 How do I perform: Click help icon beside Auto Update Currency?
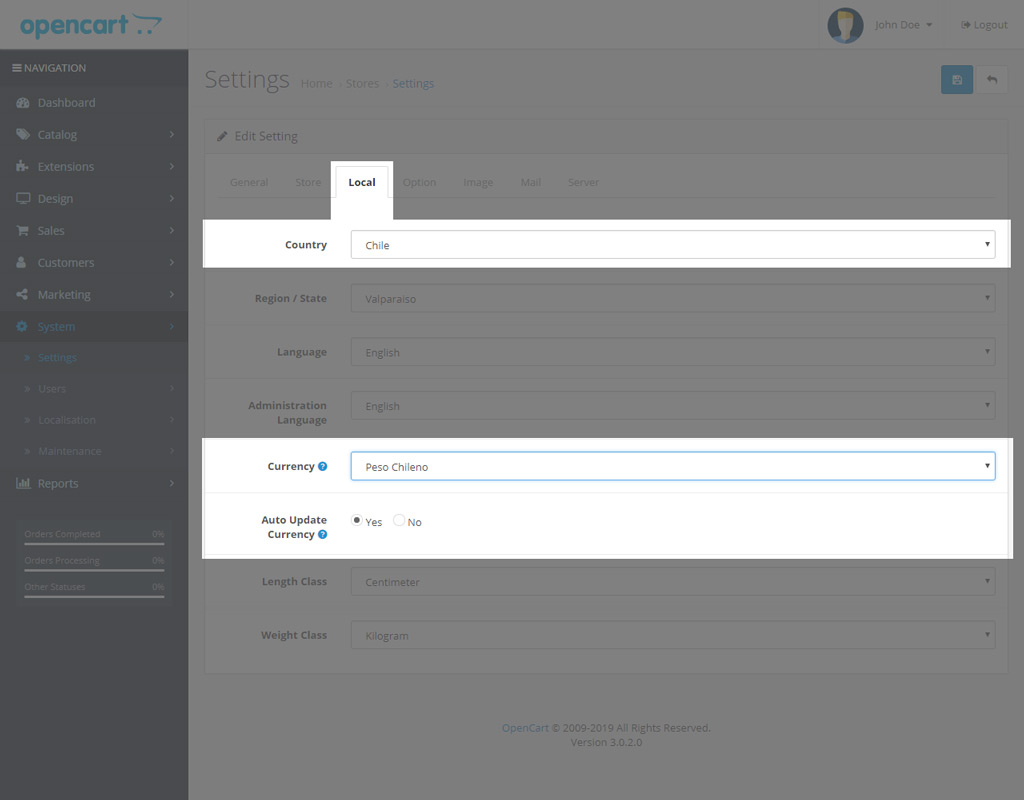(x=322, y=534)
